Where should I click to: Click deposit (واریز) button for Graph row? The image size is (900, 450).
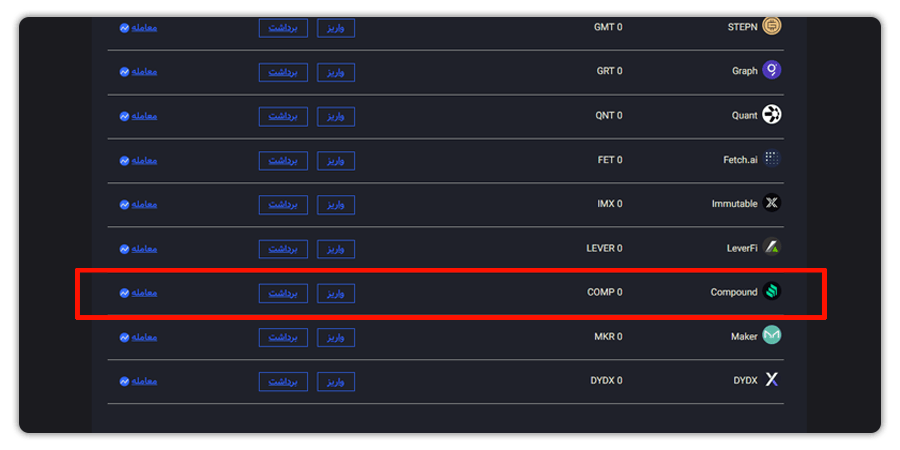pyautogui.click(x=336, y=72)
